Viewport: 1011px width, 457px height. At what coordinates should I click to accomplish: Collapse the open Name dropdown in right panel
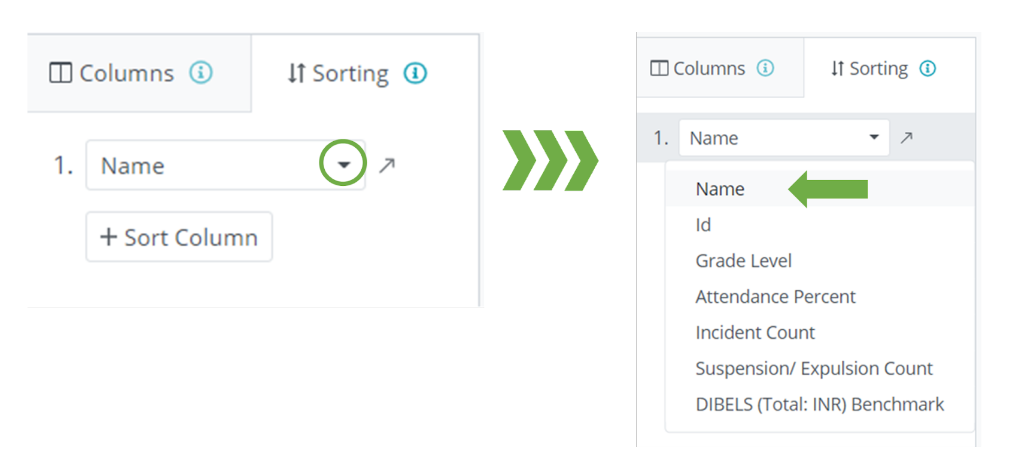874,137
